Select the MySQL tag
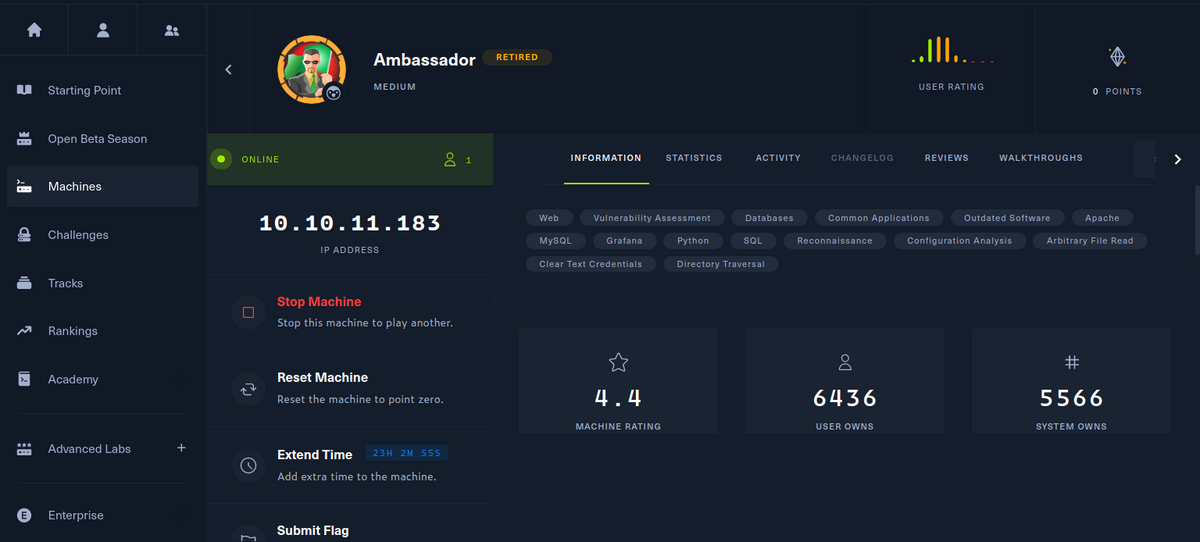The width and height of the screenshot is (1200, 542). [x=555, y=240]
